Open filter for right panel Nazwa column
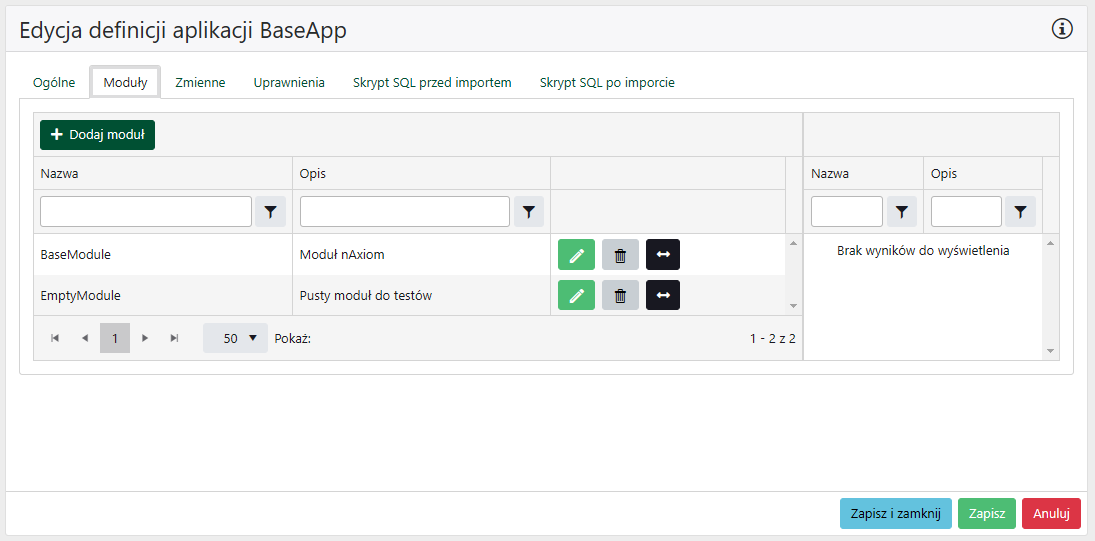Screen dimensions: 1095x541 coord(902,212)
